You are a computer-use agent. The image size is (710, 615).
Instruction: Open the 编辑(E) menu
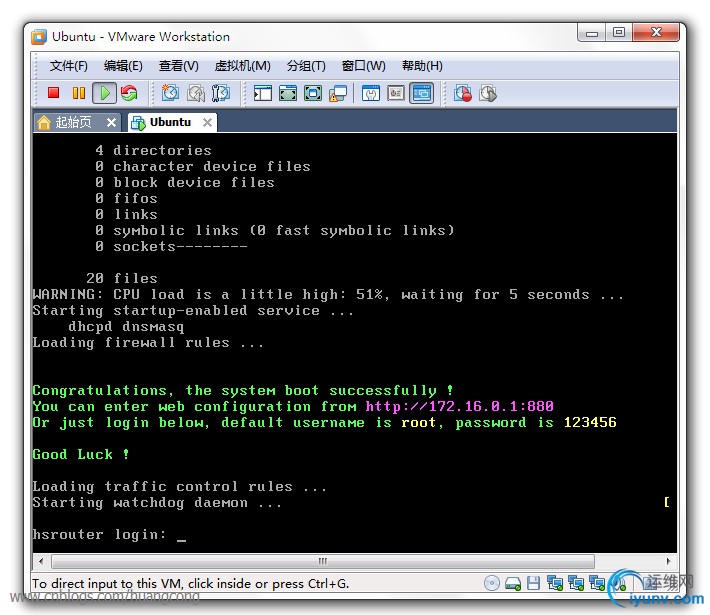click(123, 66)
